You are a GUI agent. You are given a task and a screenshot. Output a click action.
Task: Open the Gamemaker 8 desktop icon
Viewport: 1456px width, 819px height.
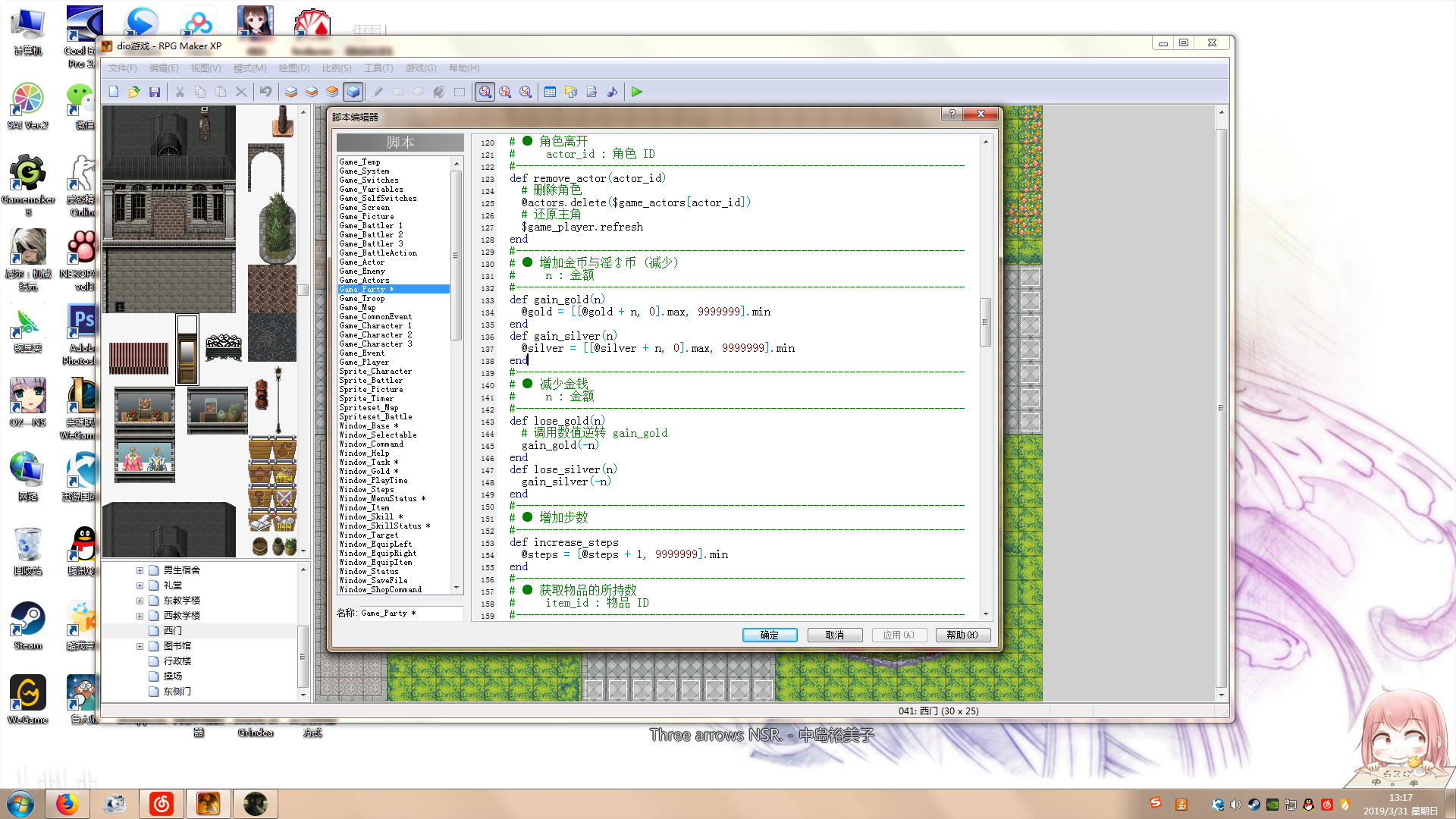tap(28, 186)
